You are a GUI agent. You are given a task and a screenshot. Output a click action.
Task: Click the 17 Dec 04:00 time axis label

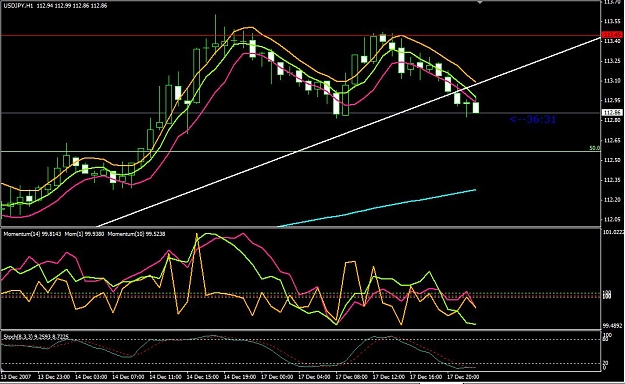pyautogui.click(x=314, y=377)
